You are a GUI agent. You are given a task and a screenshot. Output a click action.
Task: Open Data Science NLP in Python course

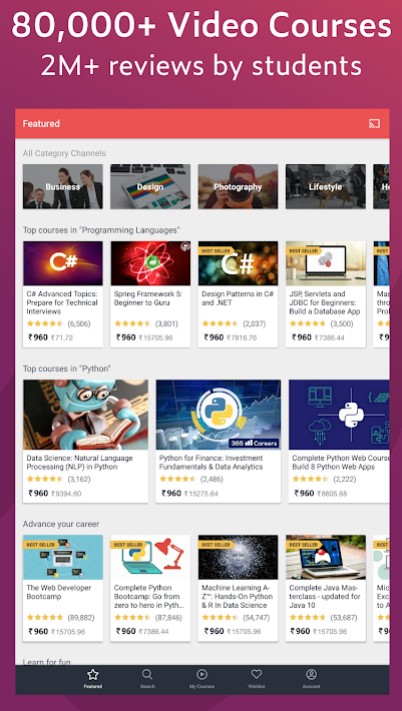[x=85, y=441]
